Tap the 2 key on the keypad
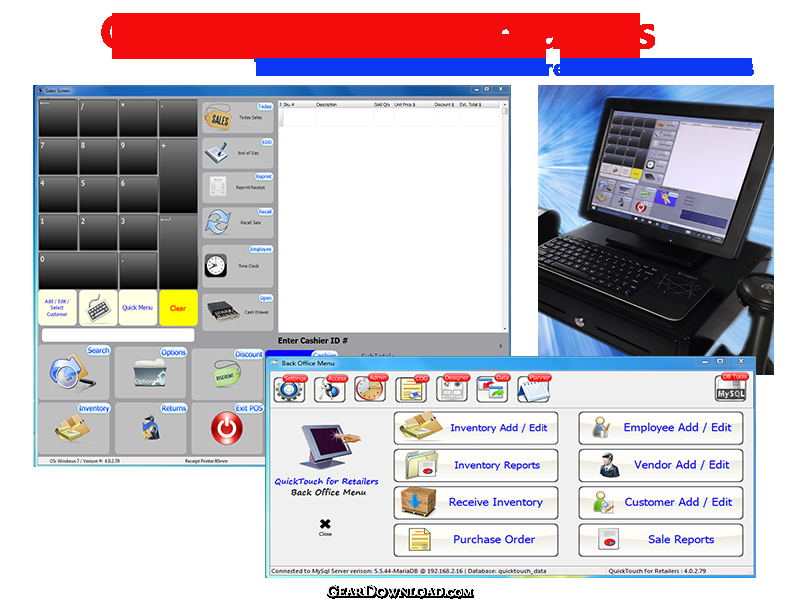The image size is (800, 600). pyautogui.click(x=98, y=232)
